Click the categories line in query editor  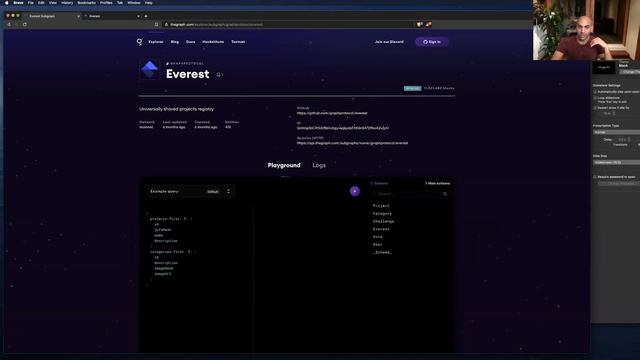point(173,252)
